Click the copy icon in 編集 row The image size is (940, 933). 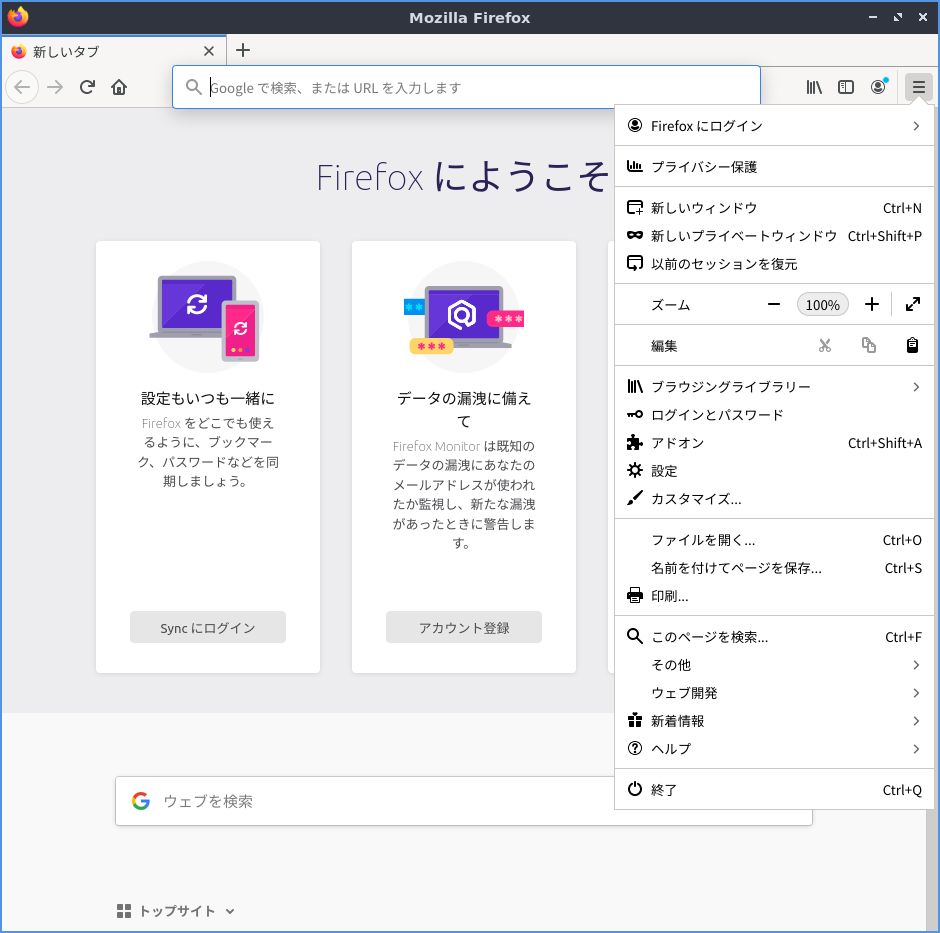(x=869, y=345)
